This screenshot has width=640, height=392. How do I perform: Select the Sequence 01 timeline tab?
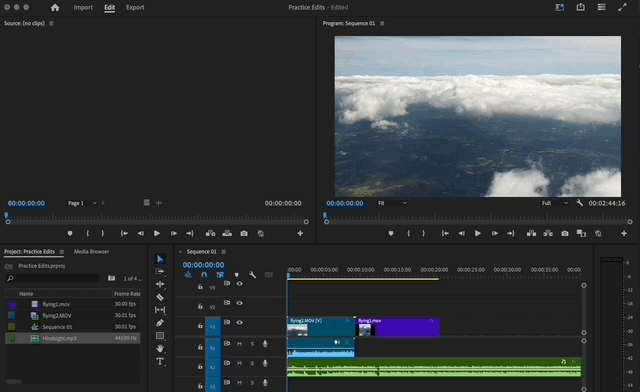click(202, 252)
